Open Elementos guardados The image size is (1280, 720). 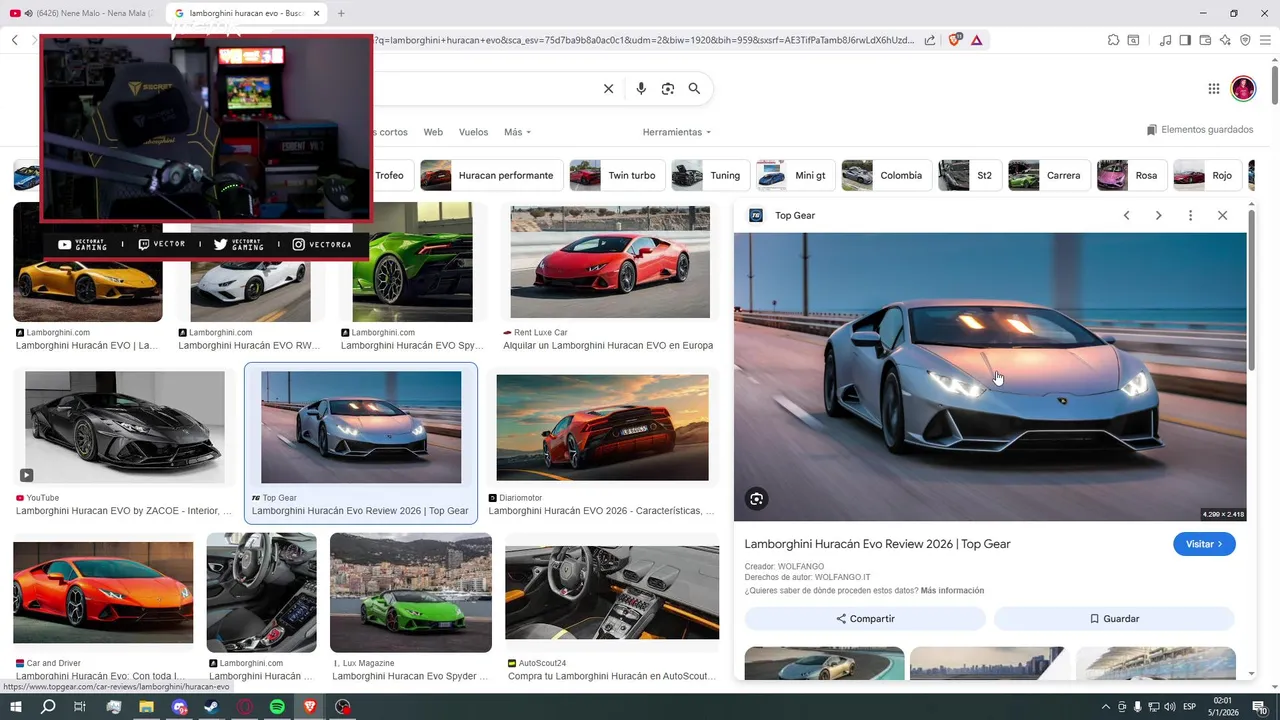point(1200,130)
